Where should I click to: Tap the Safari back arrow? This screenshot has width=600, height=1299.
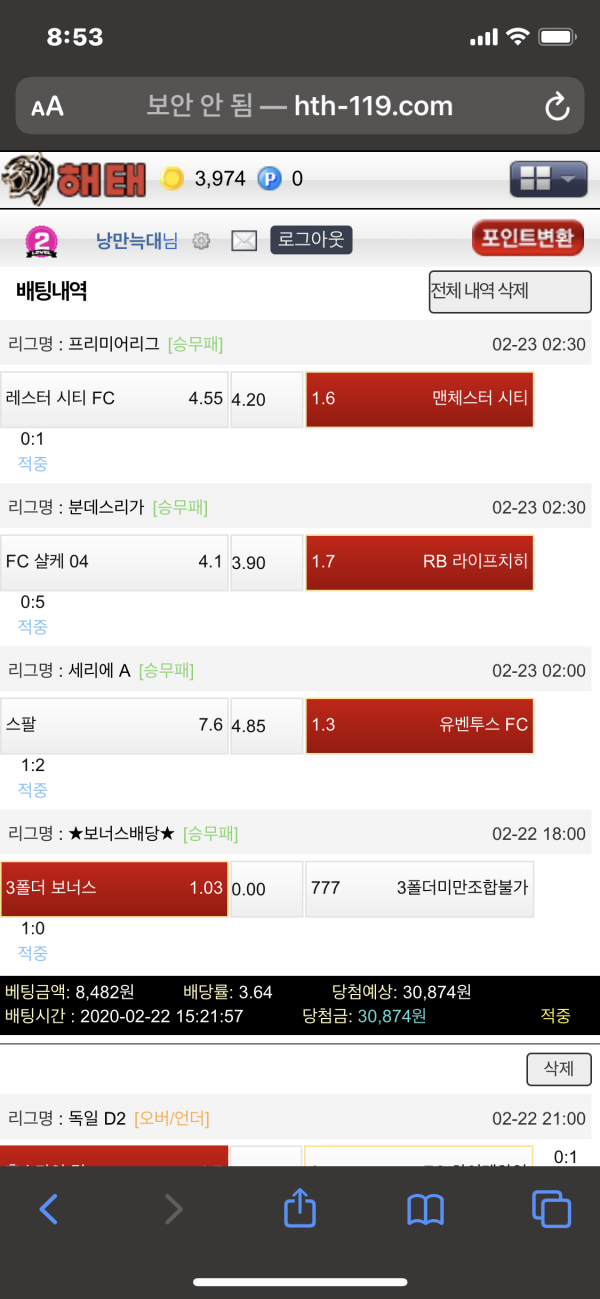(x=48, y=1209)
